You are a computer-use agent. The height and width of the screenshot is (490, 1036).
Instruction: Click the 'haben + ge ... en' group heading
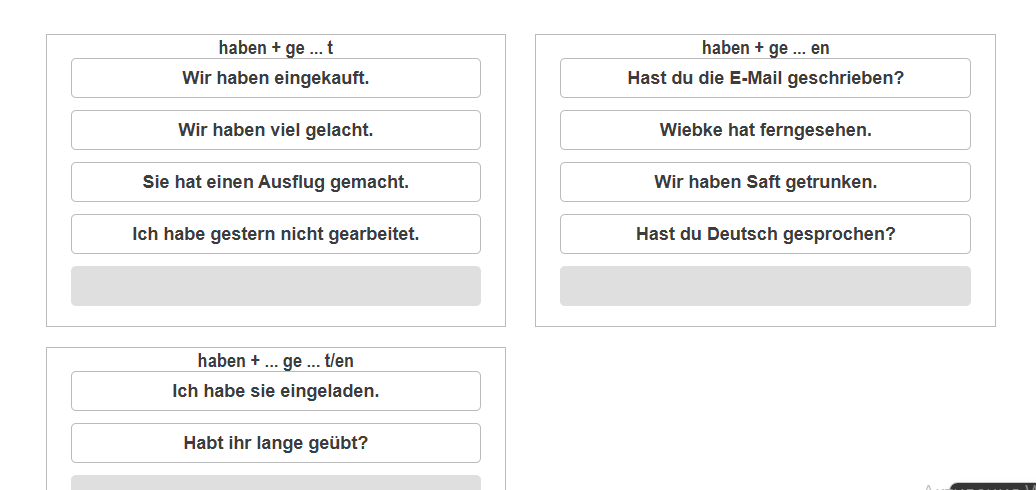pos(765,48)
